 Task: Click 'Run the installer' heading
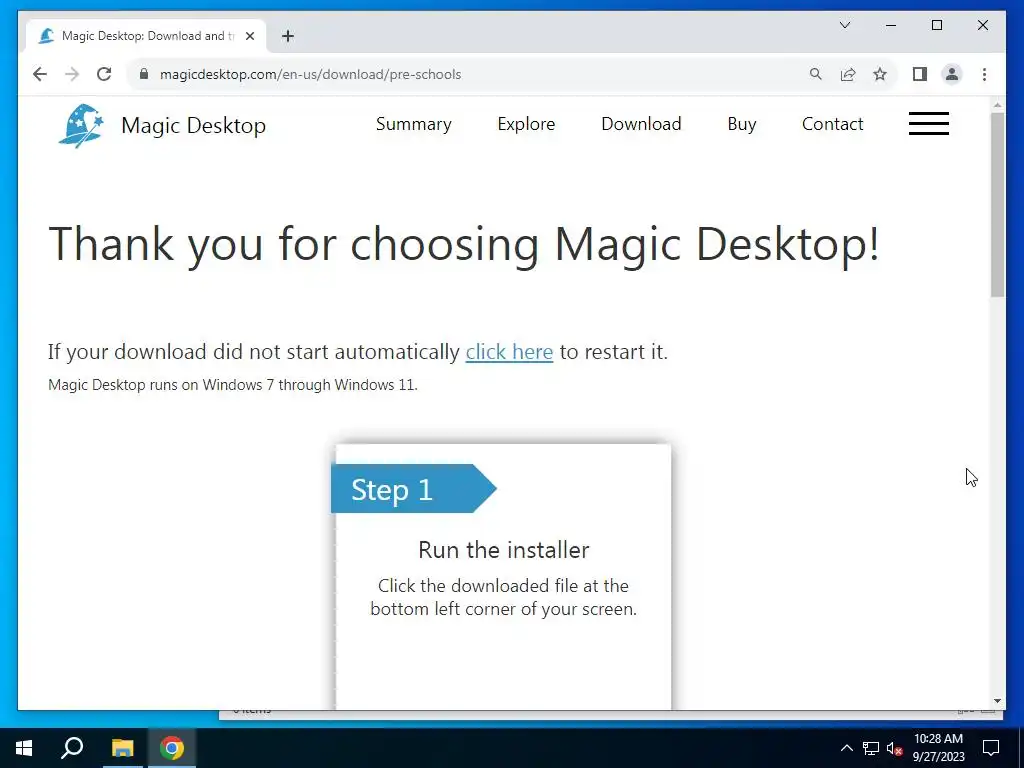pos(504,550)
